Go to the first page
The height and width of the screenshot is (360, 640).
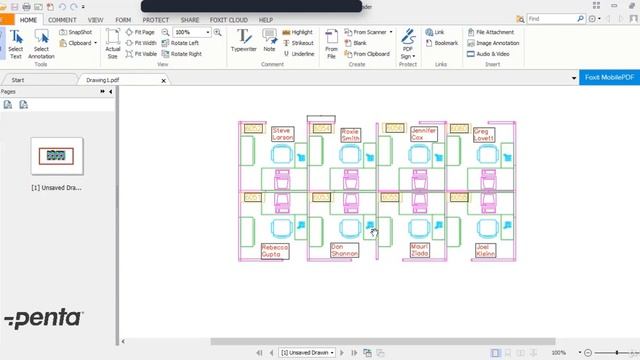(x=259, y=352)
